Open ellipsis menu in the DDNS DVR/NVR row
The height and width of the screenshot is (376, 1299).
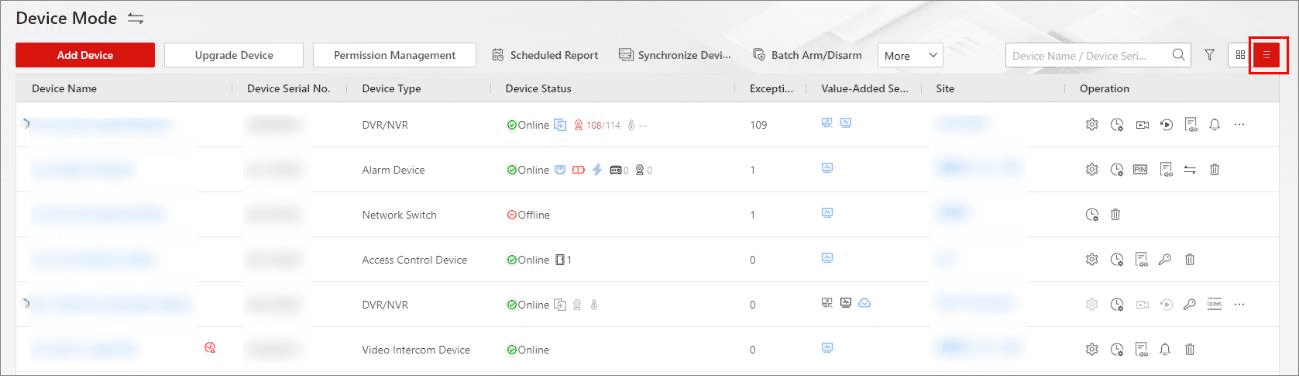(x=1240, y=304)
